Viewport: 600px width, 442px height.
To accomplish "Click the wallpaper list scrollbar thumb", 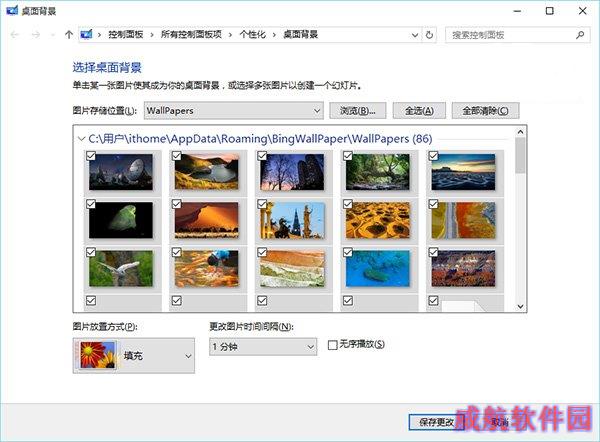I will (x=520, y=155).
